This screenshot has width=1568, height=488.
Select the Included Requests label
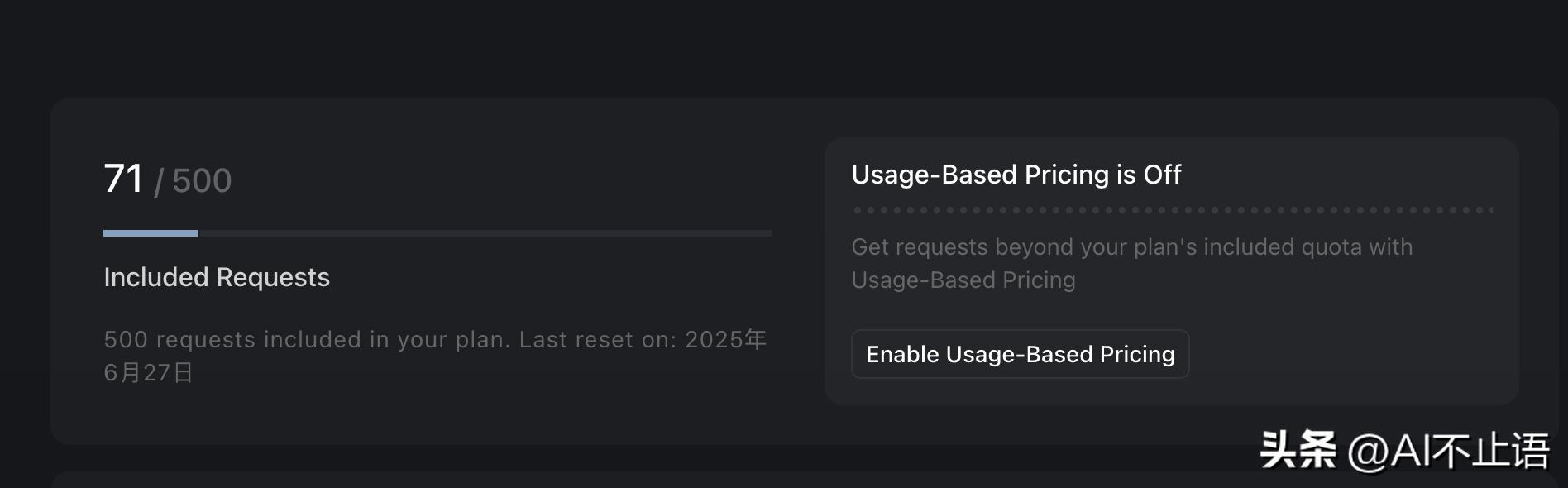pyautogui.click(x=217, y=277)
